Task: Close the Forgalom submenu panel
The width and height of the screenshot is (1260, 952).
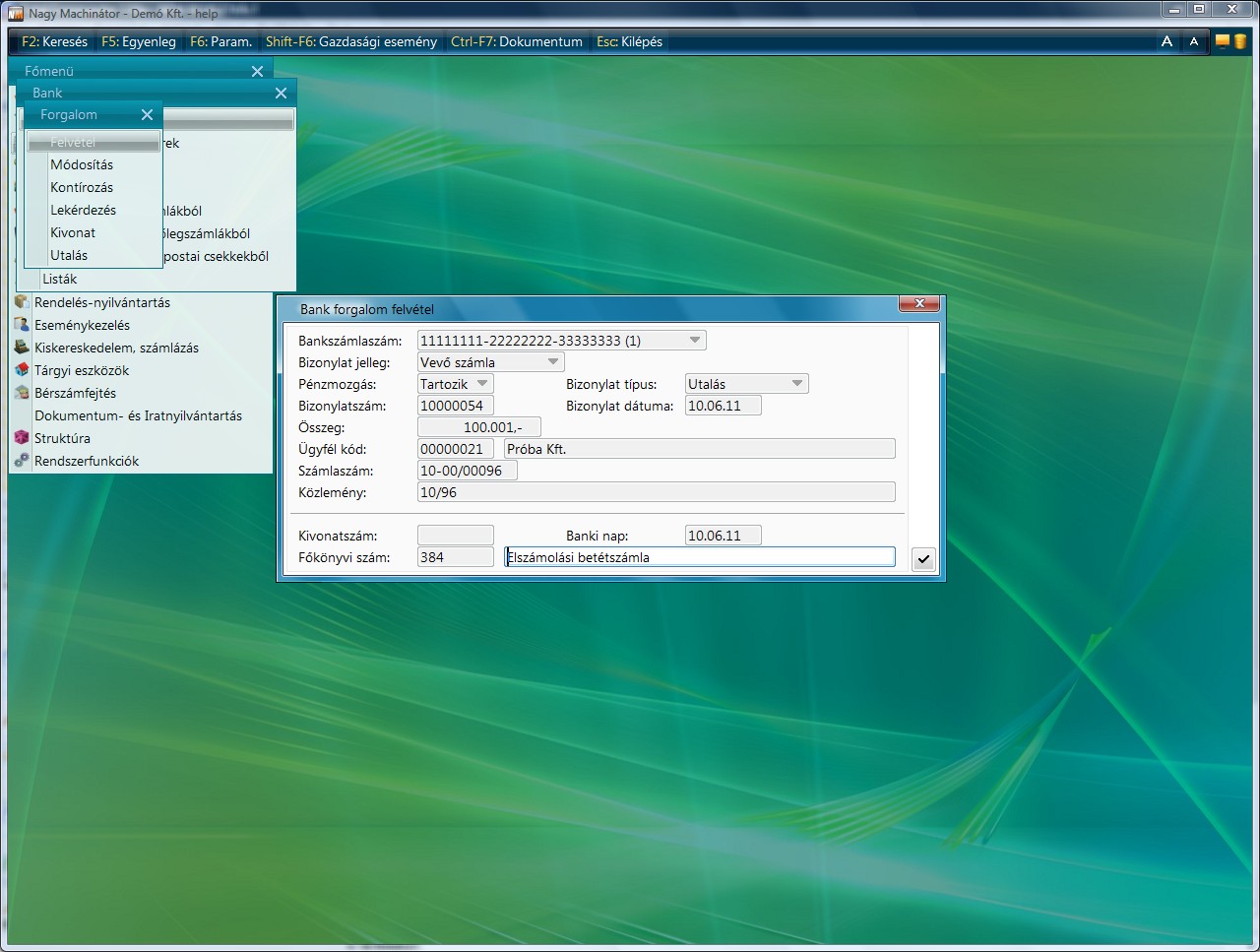Action: [x=147, y=115]
